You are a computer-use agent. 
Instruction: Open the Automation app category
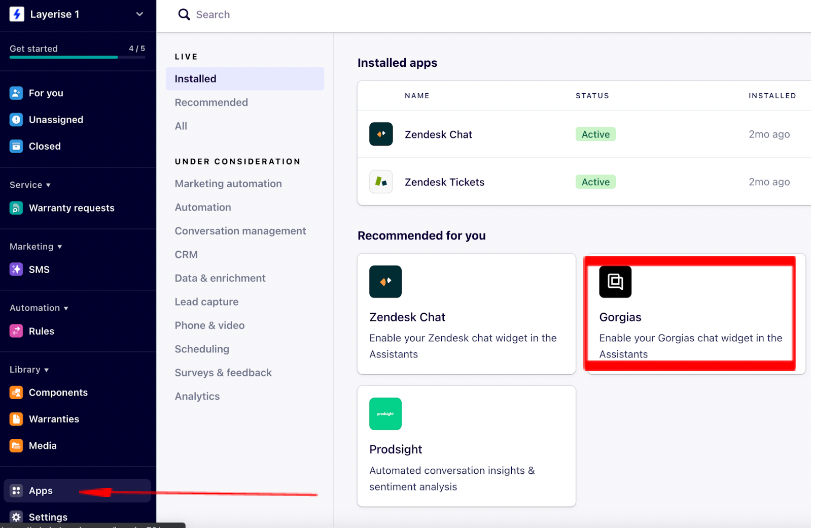click(x=203, y=207)
